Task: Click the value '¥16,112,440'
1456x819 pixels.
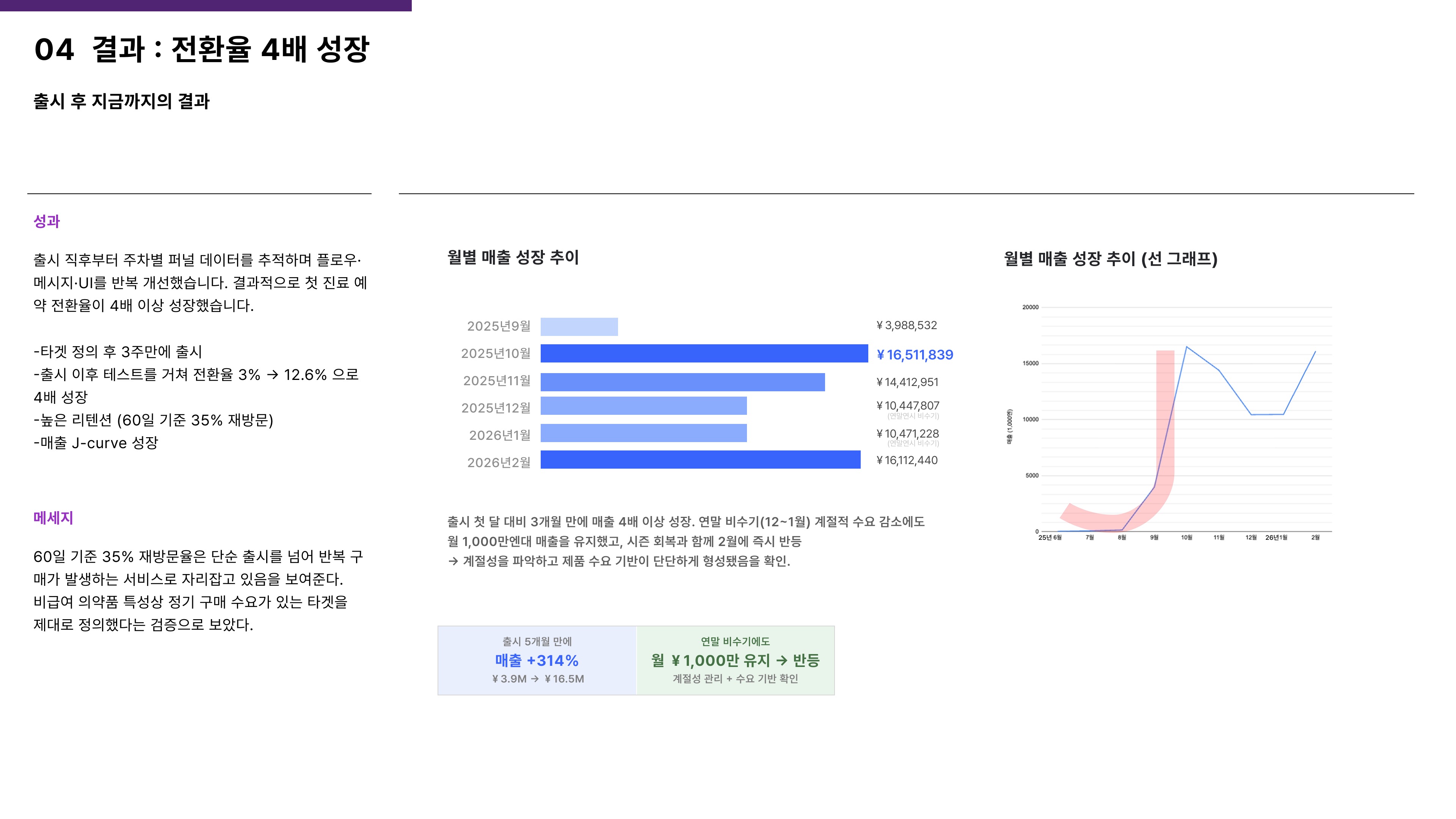Action: tap(907, 460)
